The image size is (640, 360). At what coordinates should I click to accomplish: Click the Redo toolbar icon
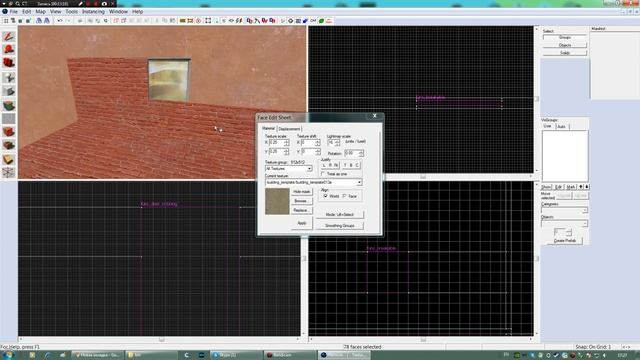68,20
